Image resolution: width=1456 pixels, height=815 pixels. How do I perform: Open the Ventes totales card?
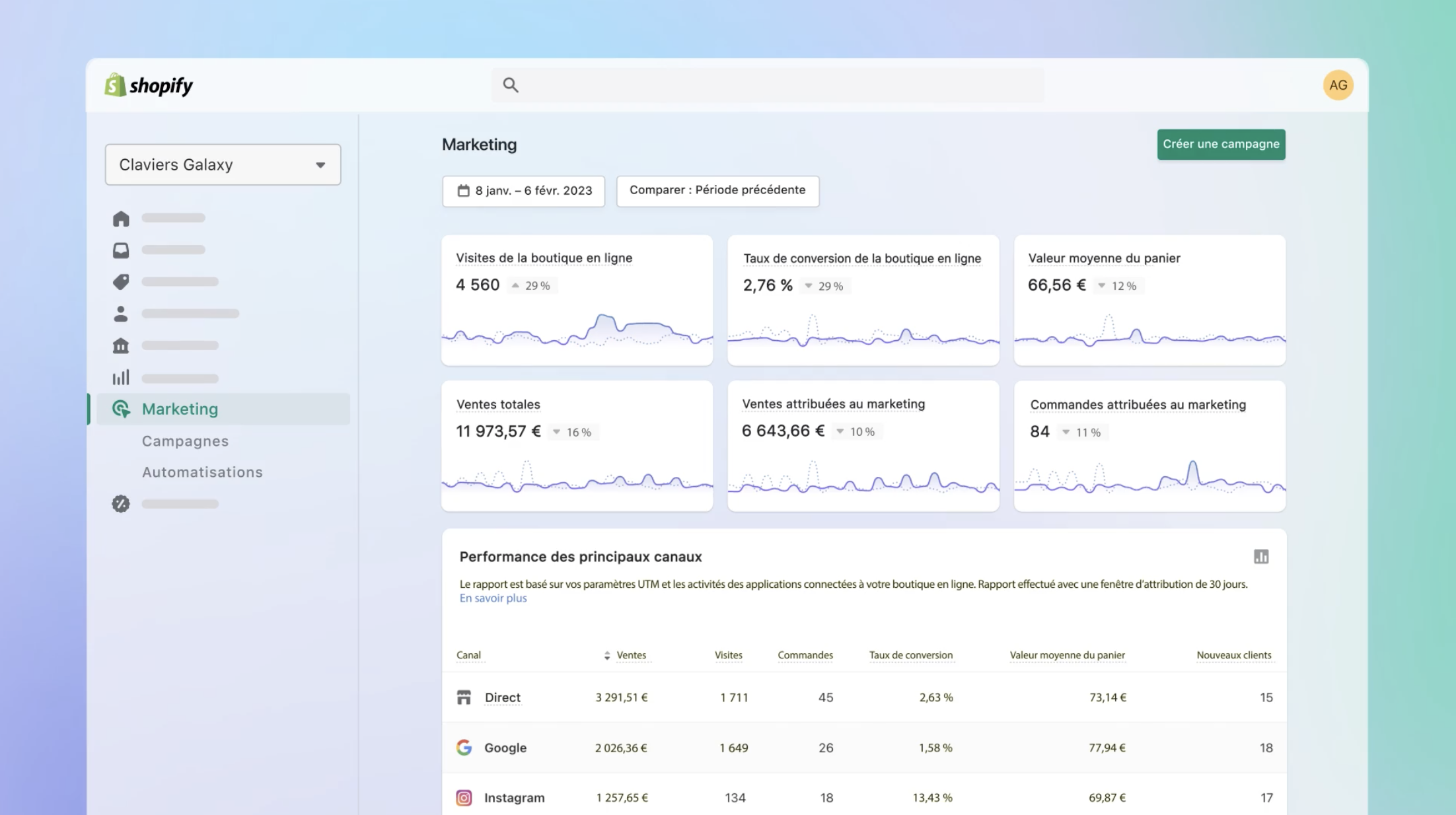577,446
